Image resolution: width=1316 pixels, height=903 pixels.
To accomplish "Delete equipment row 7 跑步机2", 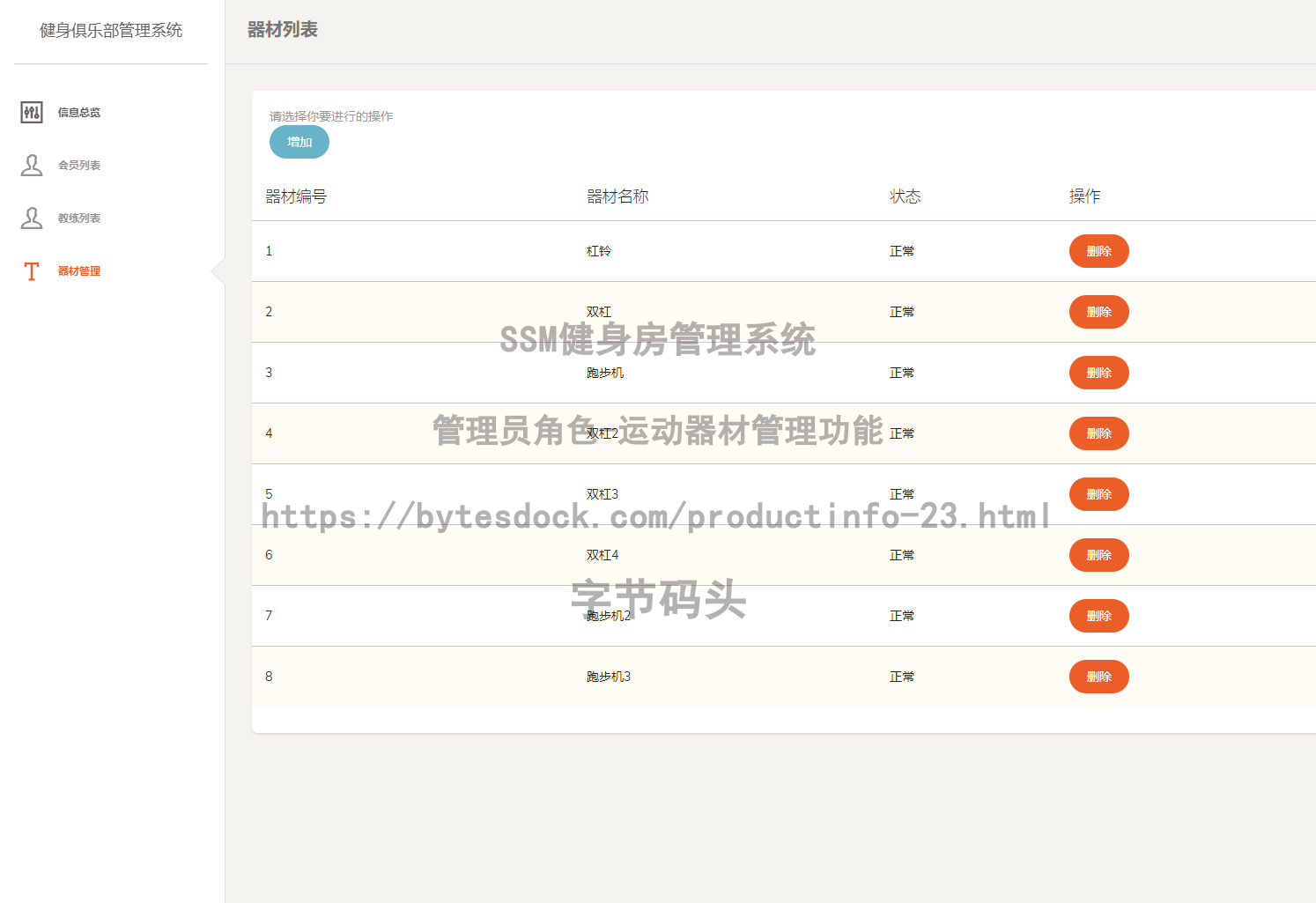I will 1099,616.
